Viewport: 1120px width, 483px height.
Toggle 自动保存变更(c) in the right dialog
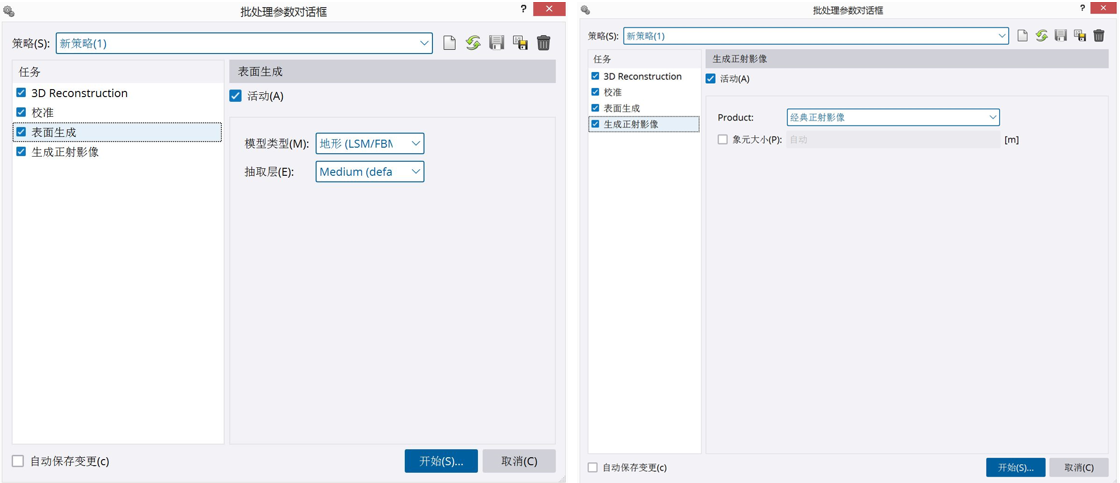[x=593, y=467]
